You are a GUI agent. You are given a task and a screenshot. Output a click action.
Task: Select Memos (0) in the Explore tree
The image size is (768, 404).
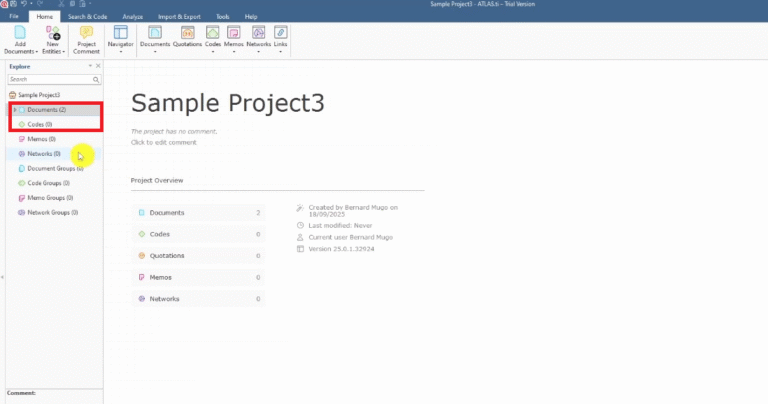pyautogui.click(x=41, y=139)
